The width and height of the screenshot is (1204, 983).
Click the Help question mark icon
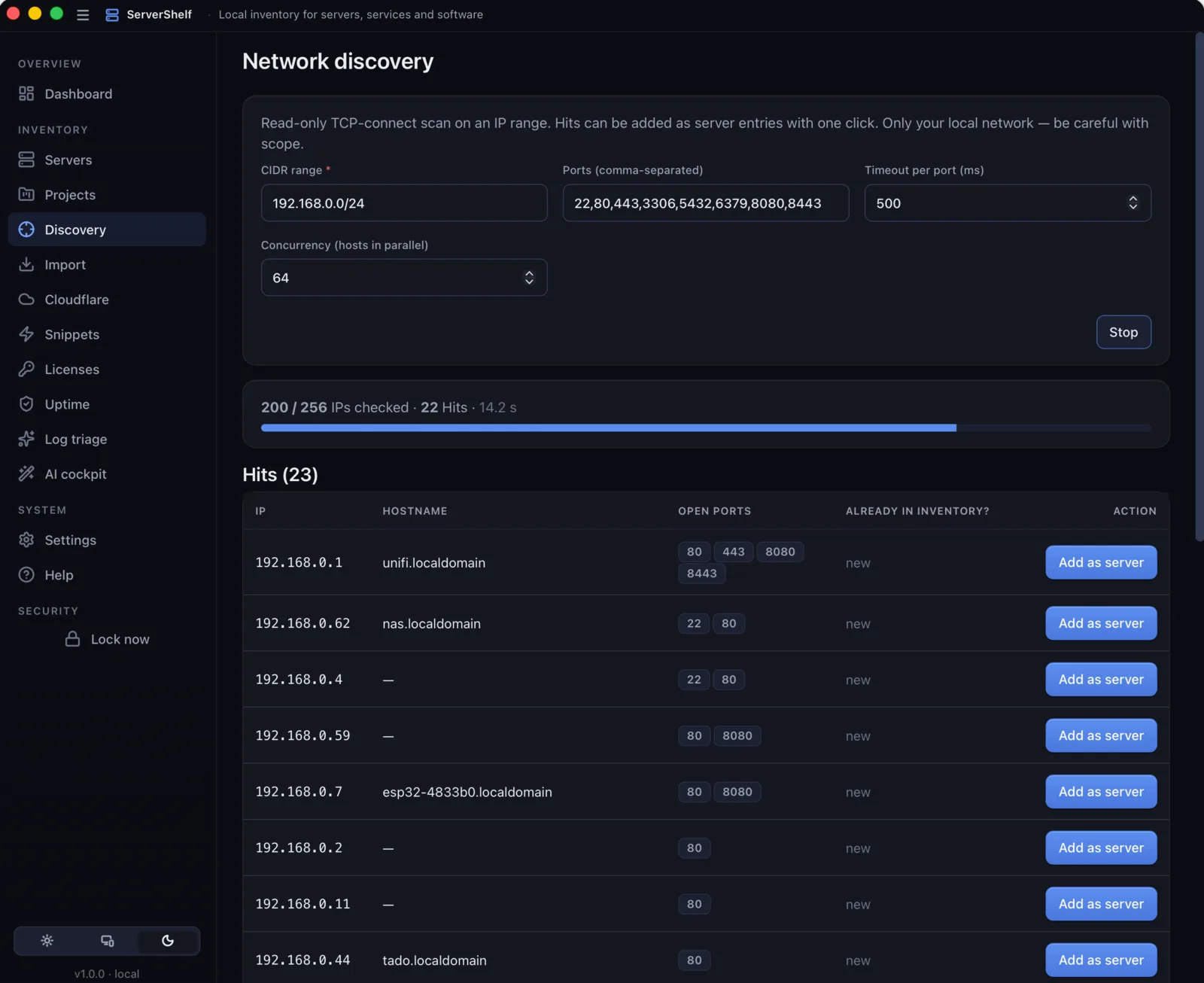pos(26,574)
